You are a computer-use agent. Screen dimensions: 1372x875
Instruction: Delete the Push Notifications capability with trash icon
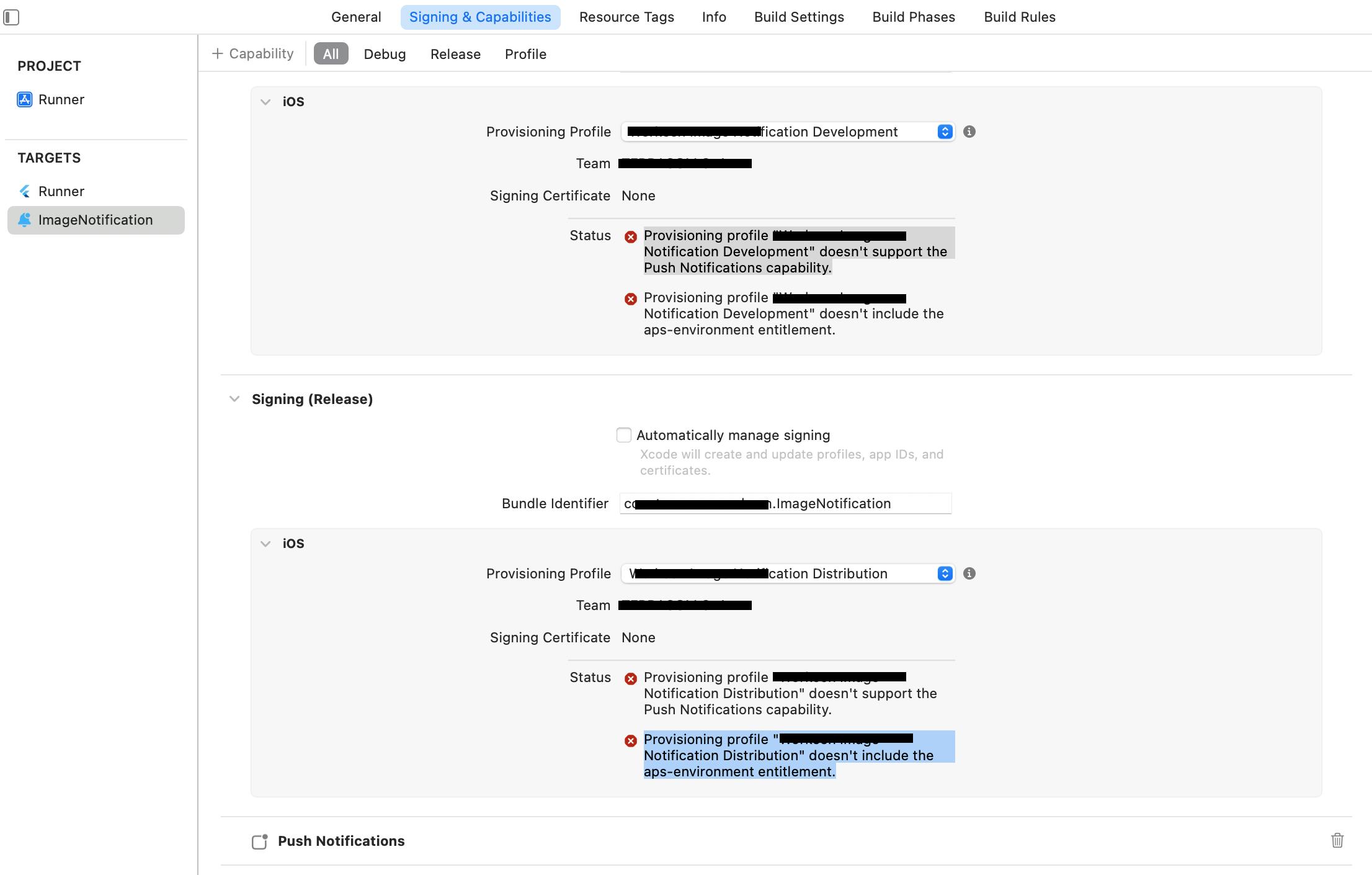[x=1337, y=840]
